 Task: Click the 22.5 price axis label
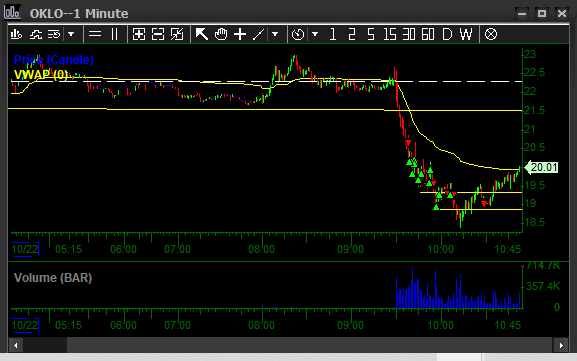click(534, 72)
